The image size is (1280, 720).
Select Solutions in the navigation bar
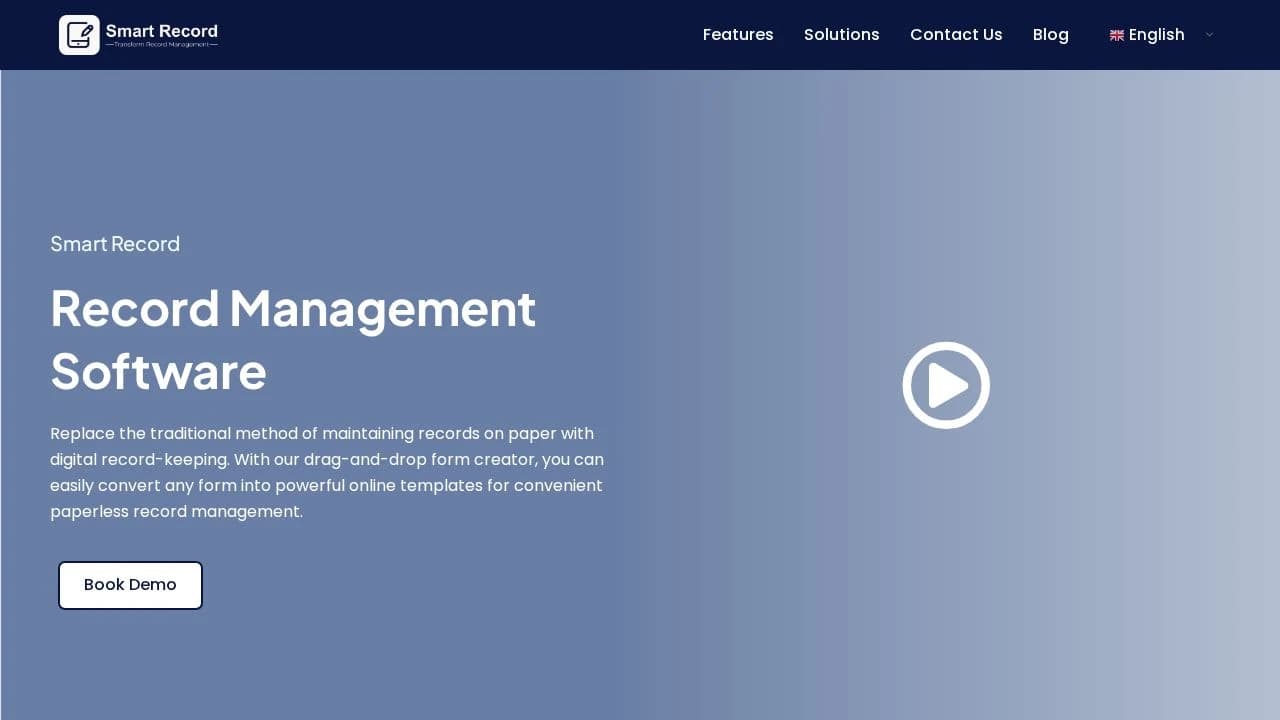coord(841,34)
